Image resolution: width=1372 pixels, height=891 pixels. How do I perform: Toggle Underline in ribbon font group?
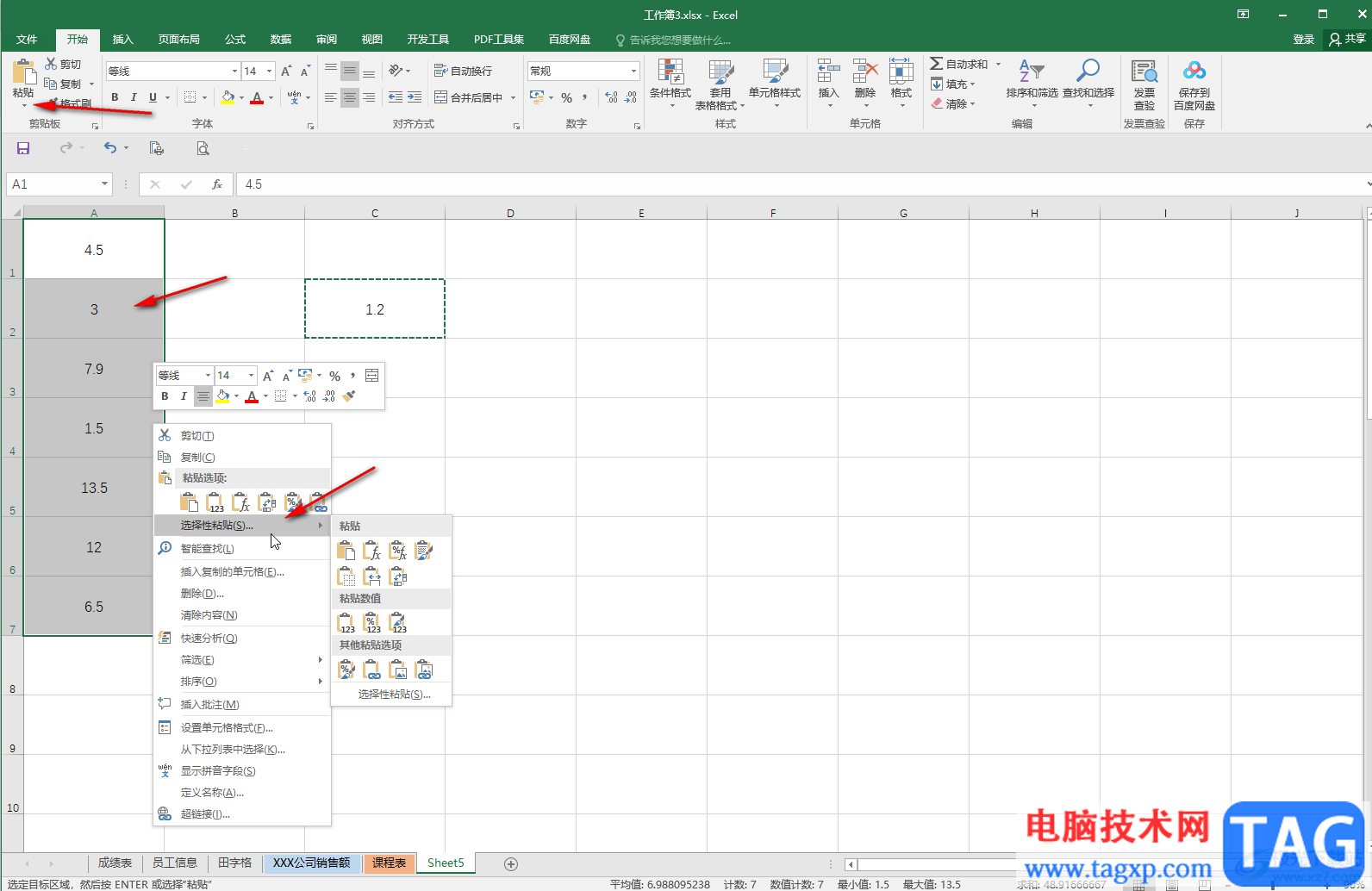pyautogui.click(x=153, y=97)
